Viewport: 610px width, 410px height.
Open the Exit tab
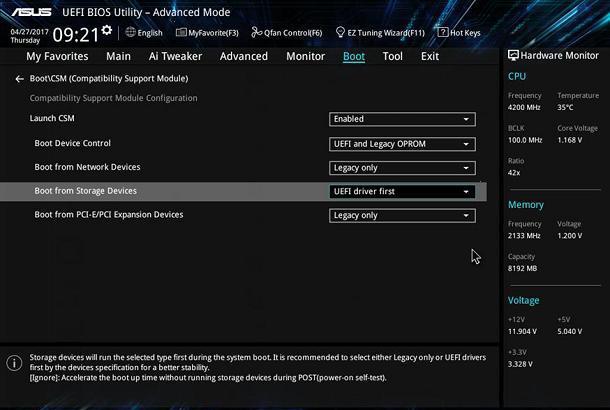click(430, 56)
